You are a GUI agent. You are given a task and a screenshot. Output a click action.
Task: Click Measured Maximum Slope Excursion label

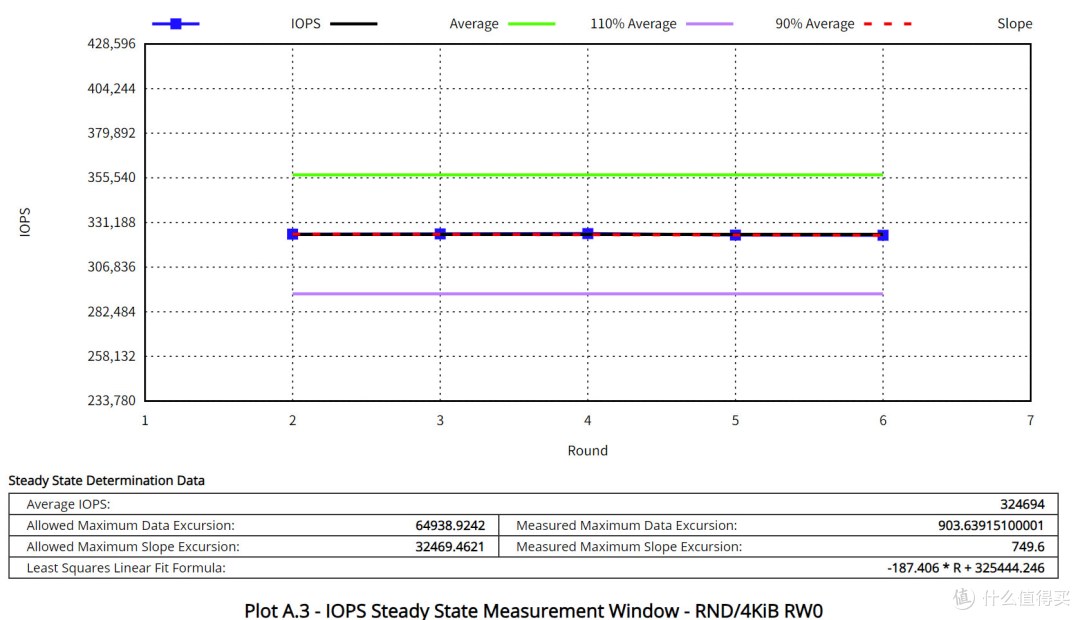pyautogui.click(x=629, y=547)
